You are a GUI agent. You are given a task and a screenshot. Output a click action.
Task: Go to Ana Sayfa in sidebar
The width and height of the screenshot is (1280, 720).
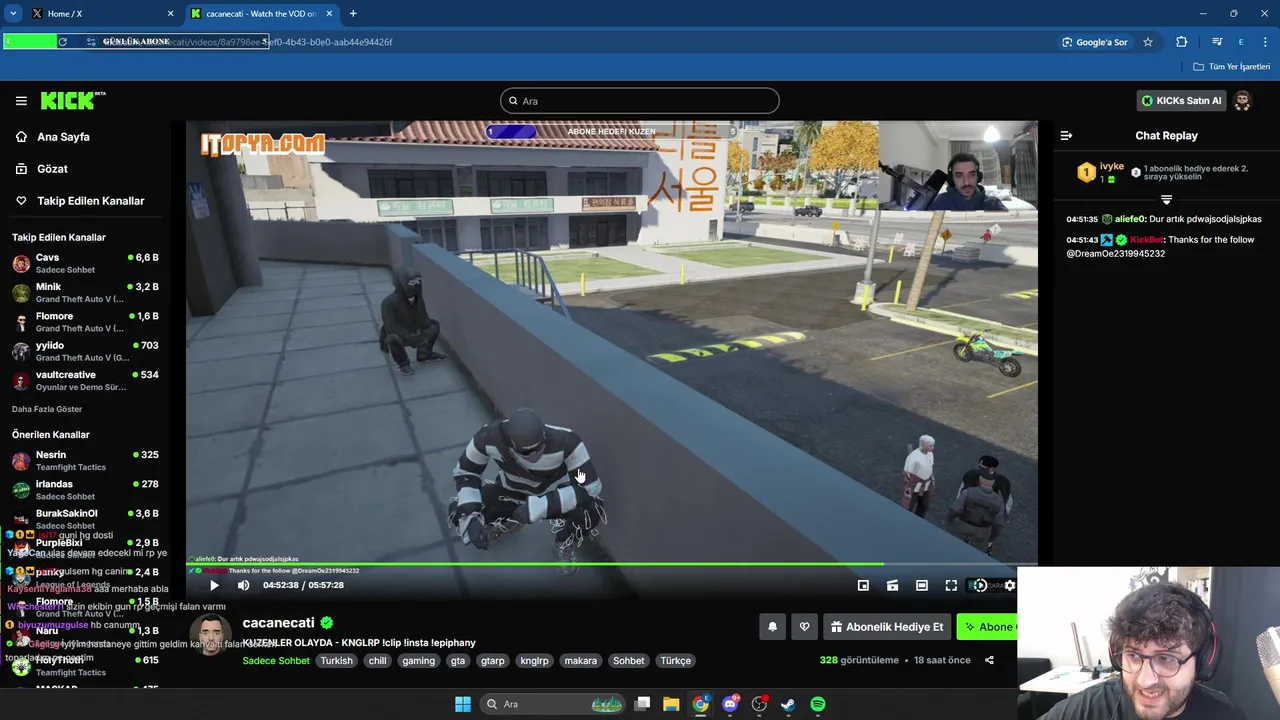pos(63,137)
